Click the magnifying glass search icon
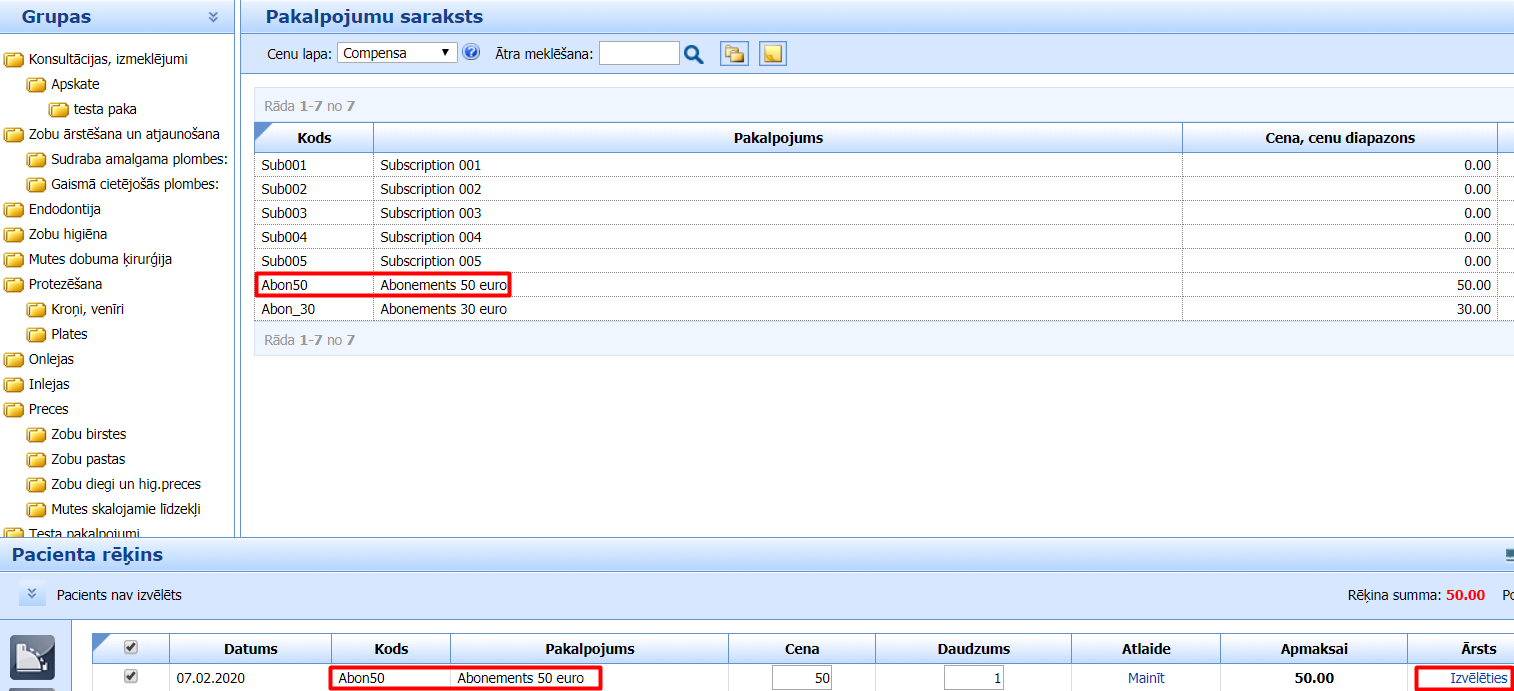1514x691 pixels. [x=694, y=54]
